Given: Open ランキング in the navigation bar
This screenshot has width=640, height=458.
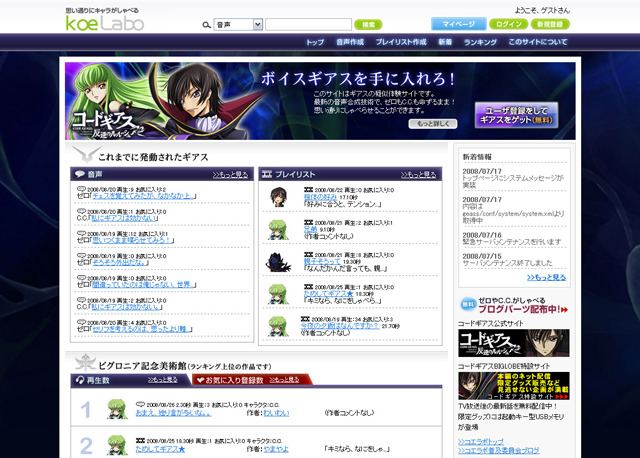Looking at the screenshot, I should (x=480, y=42).
